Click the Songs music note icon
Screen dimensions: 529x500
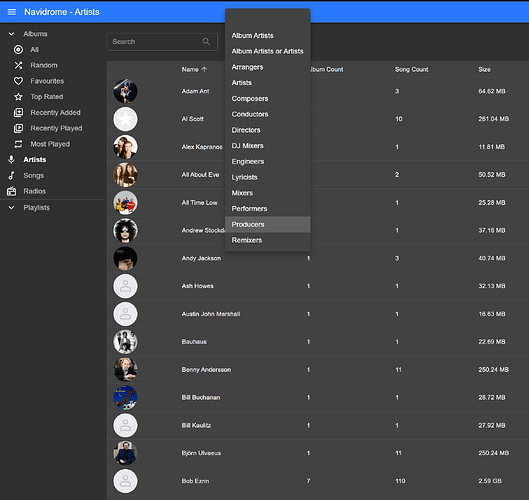(x=11, y=175)
